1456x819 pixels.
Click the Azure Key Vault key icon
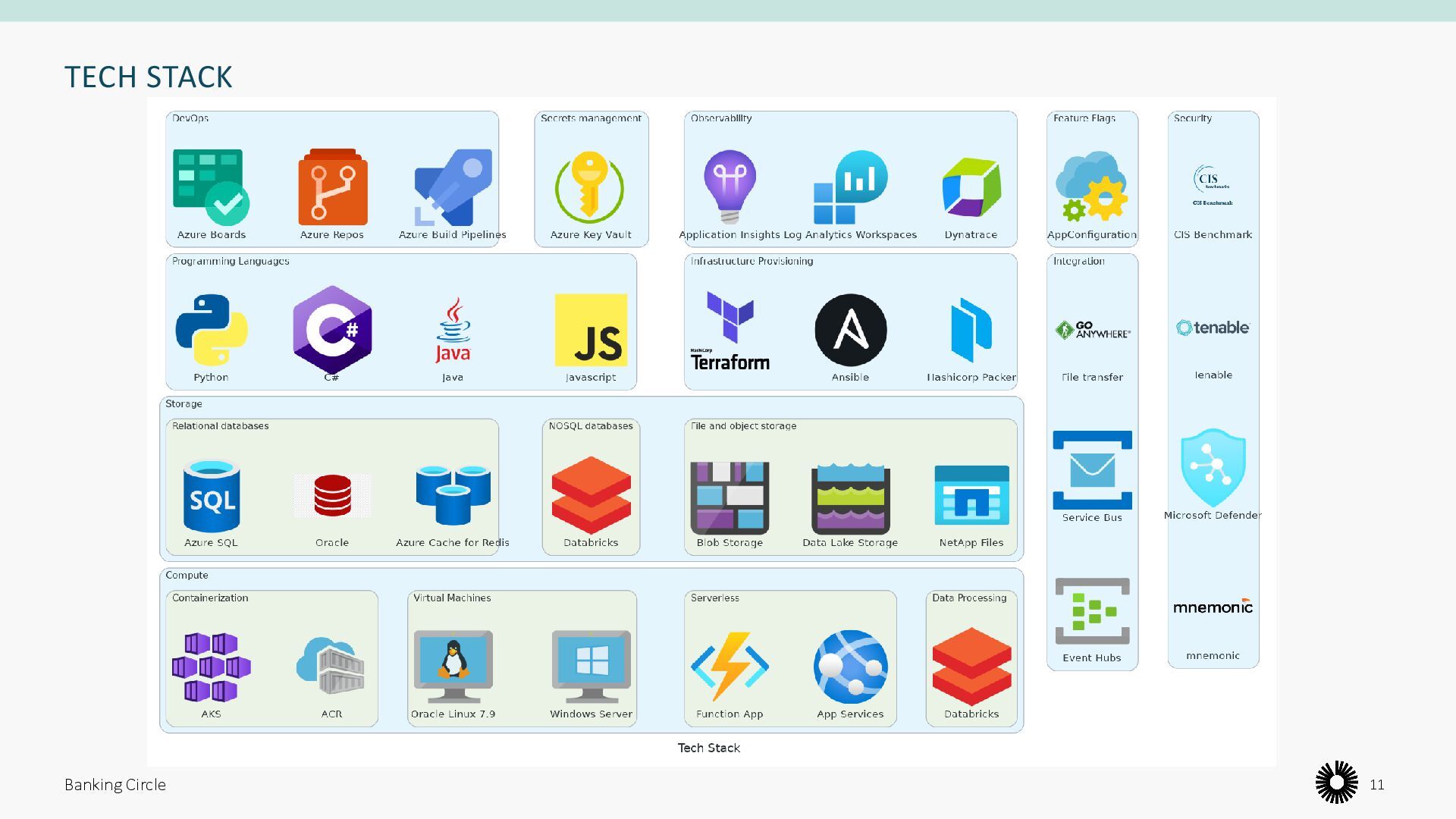point(590,187)
